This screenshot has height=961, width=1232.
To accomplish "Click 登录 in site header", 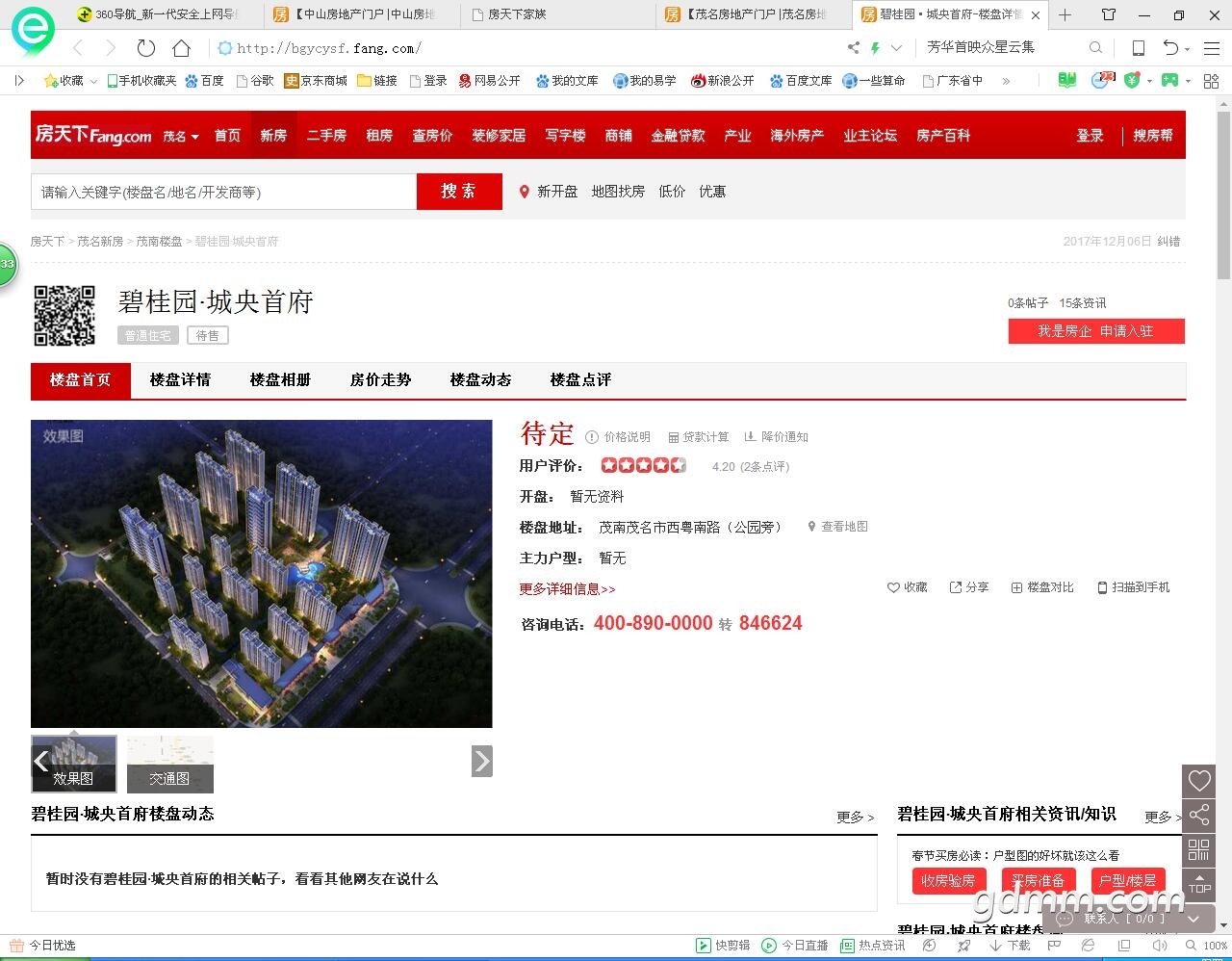I will coord(1090,136).
